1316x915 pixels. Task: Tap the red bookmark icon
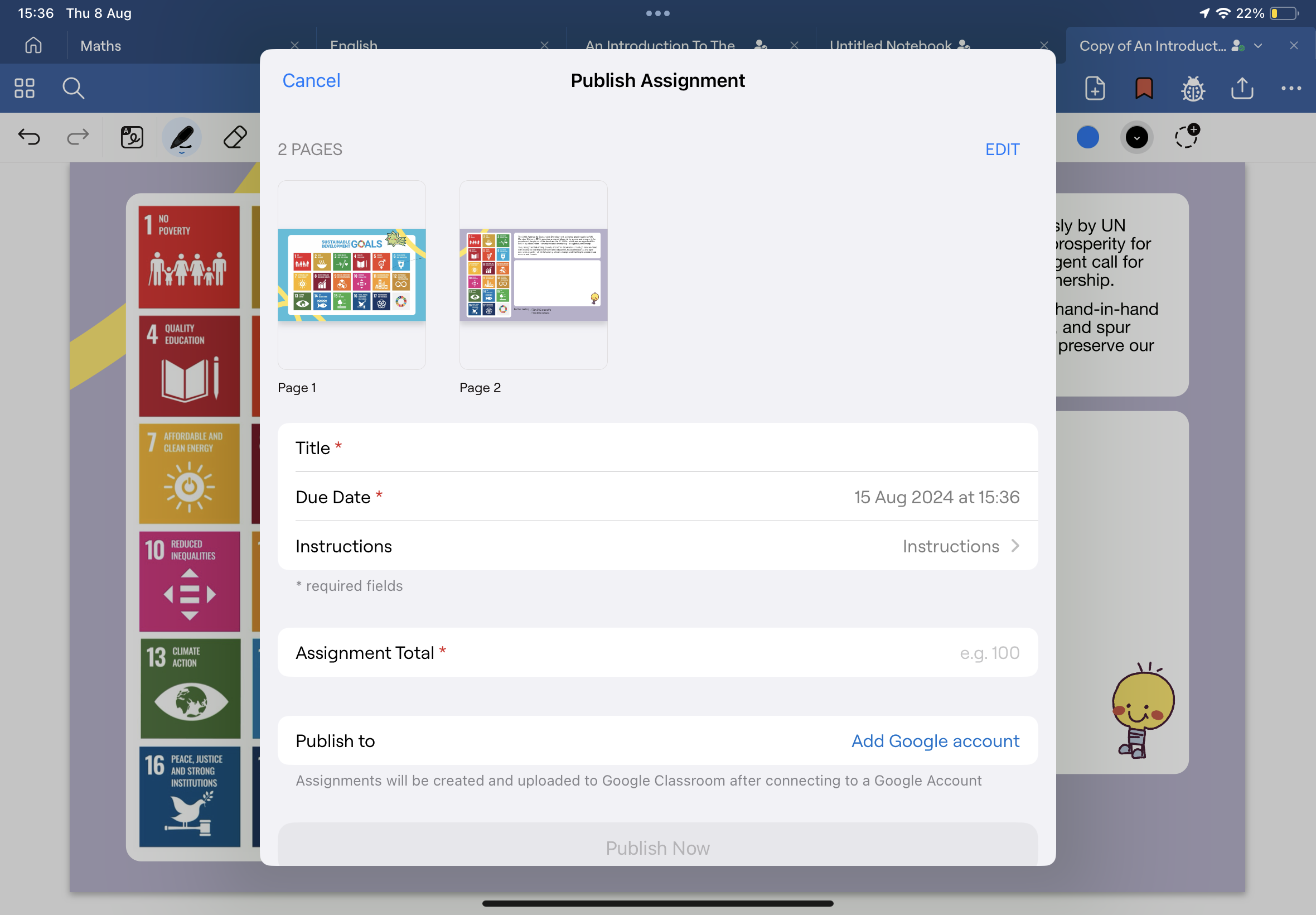(1144, 88)
